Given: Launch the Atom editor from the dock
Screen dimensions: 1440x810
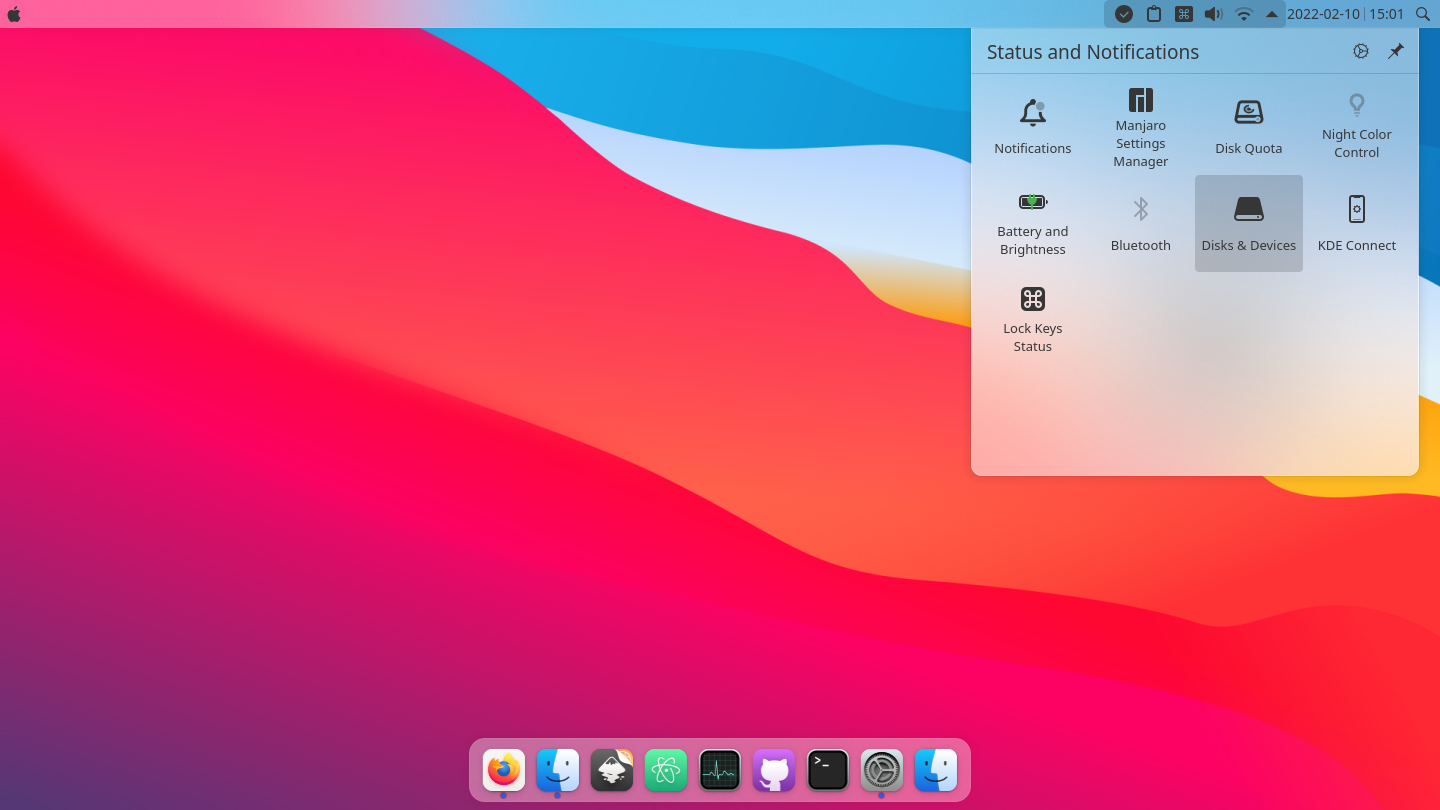Looking at the screenshot, I should click(666, 770).
